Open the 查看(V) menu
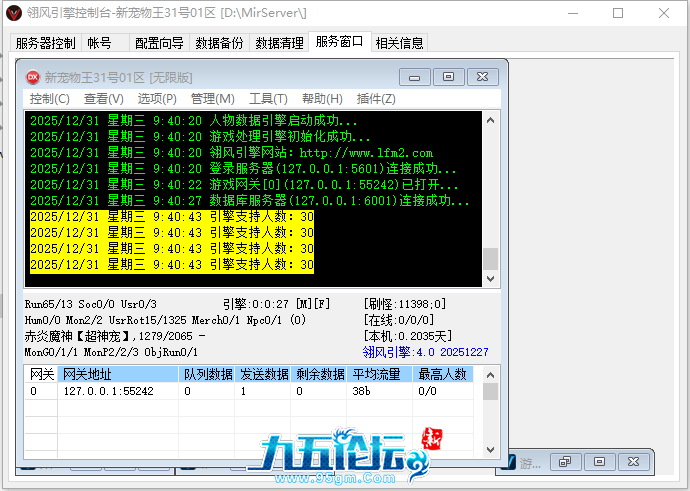 103,99
